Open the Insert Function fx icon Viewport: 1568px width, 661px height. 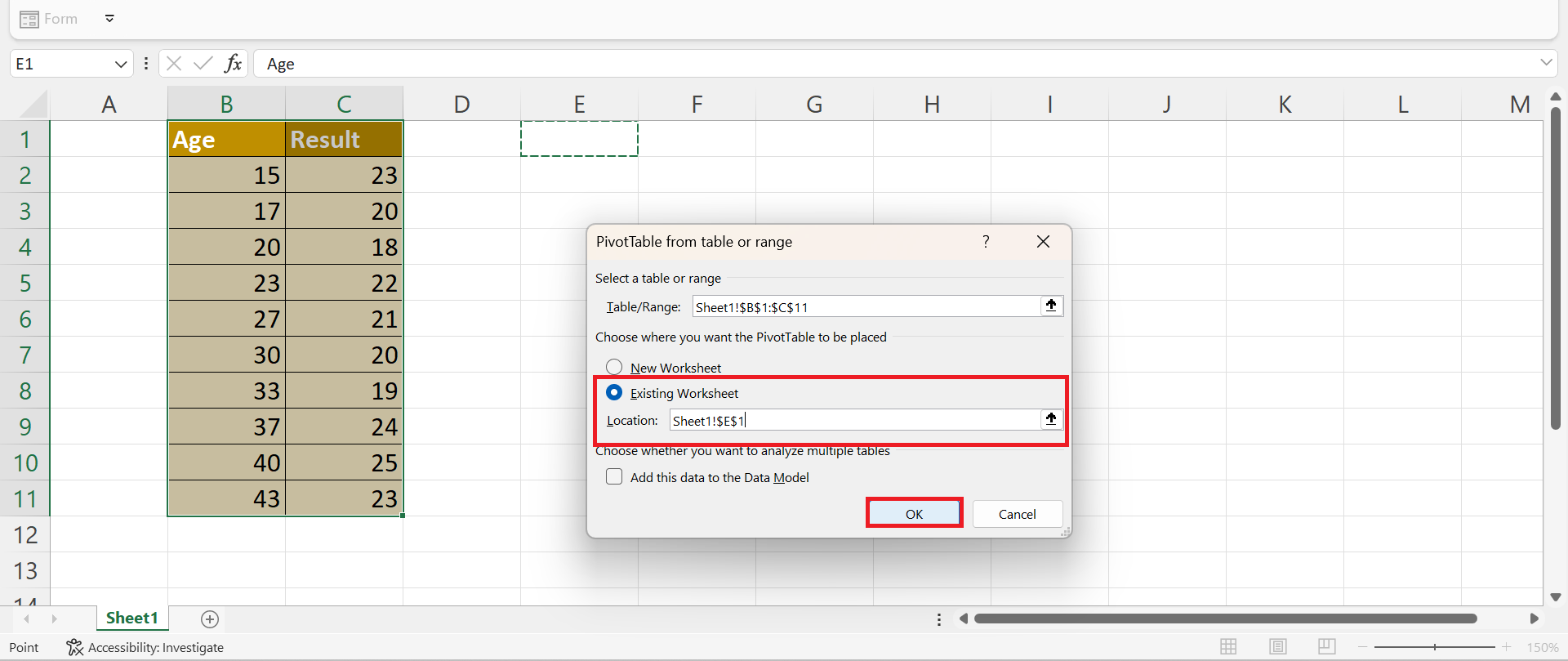233,64
